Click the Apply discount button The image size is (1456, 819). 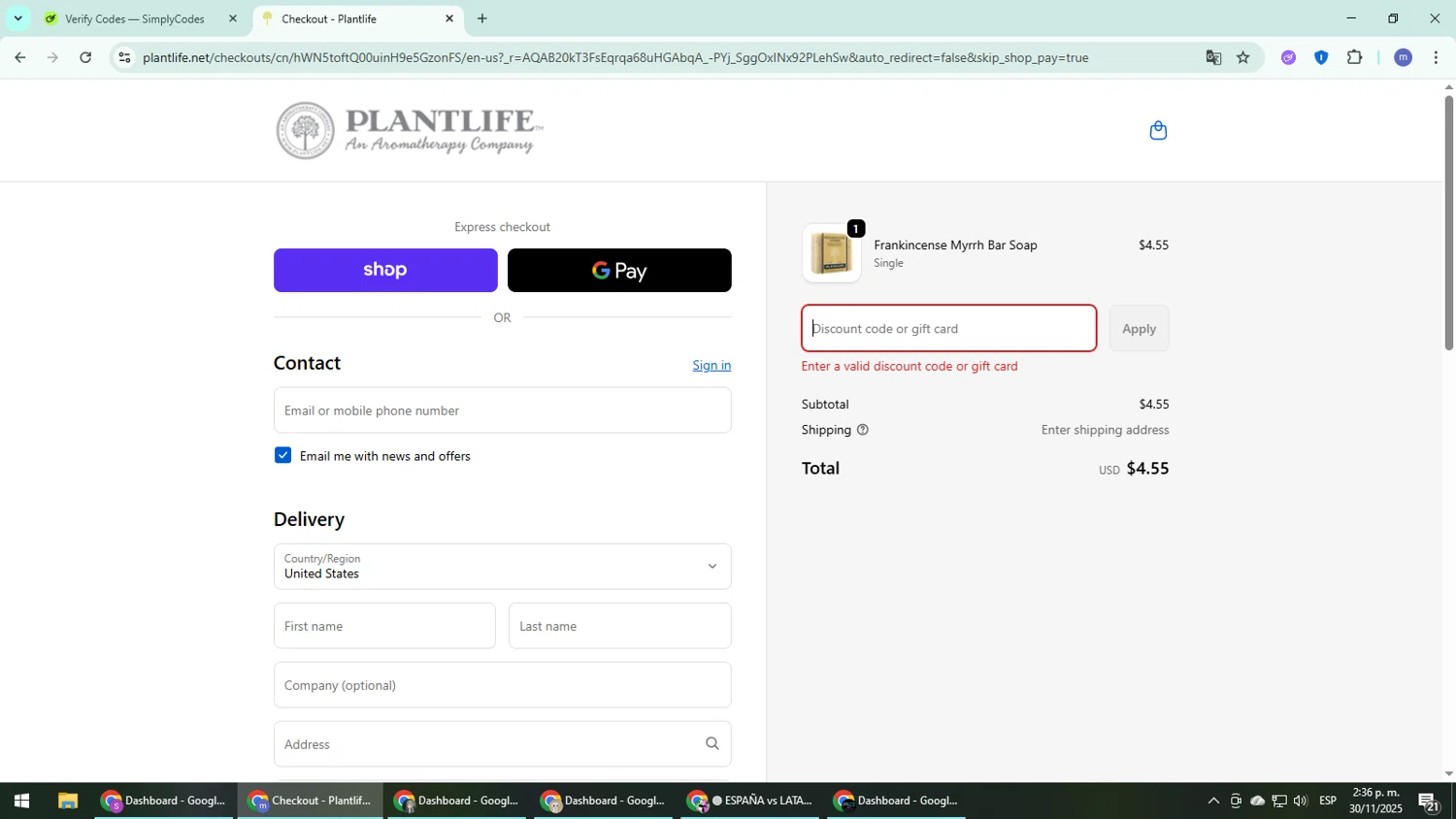coord(1139,328)
